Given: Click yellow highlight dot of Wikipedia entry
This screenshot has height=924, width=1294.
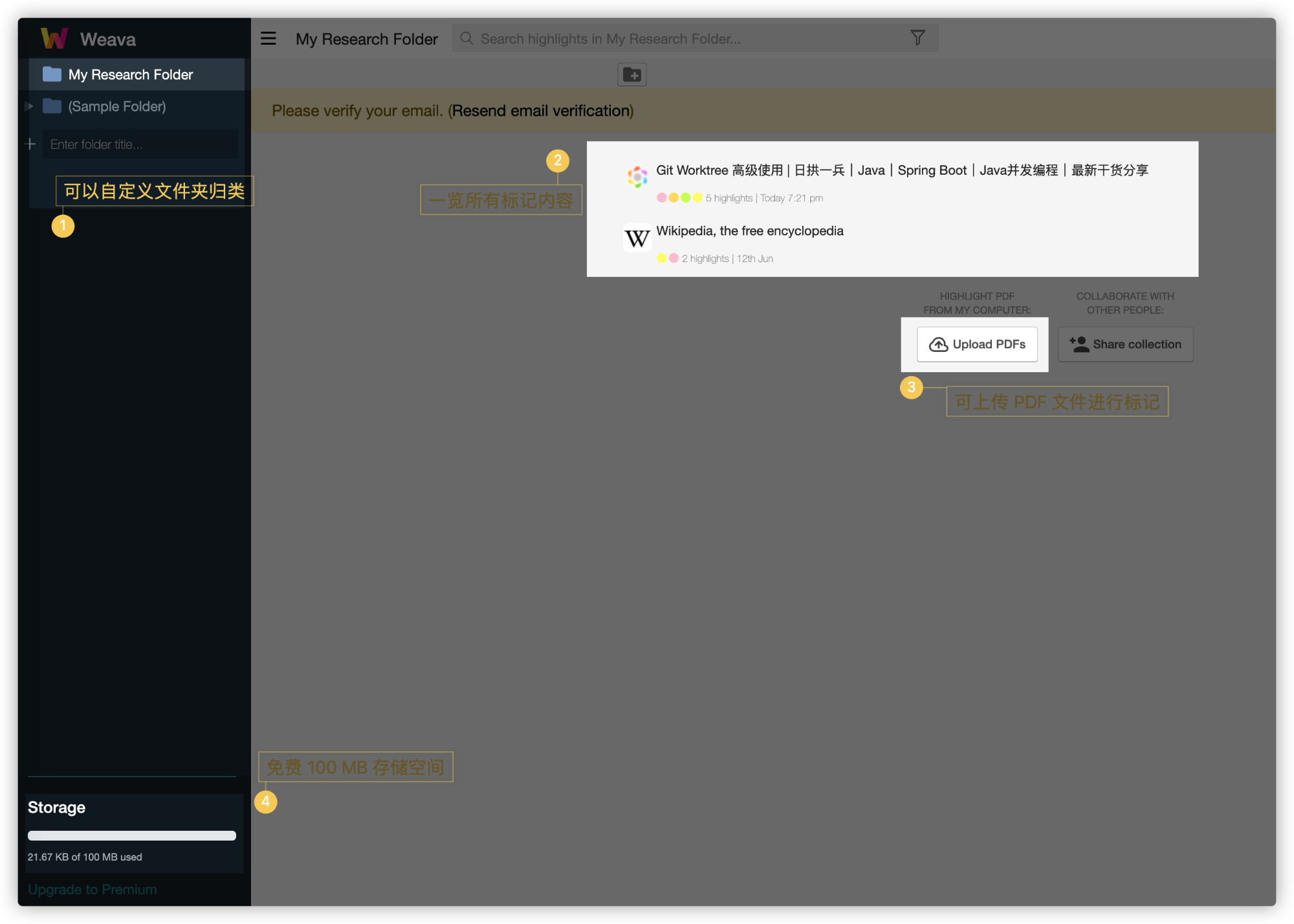Looking at the screenshot, I should pos(662,258).
